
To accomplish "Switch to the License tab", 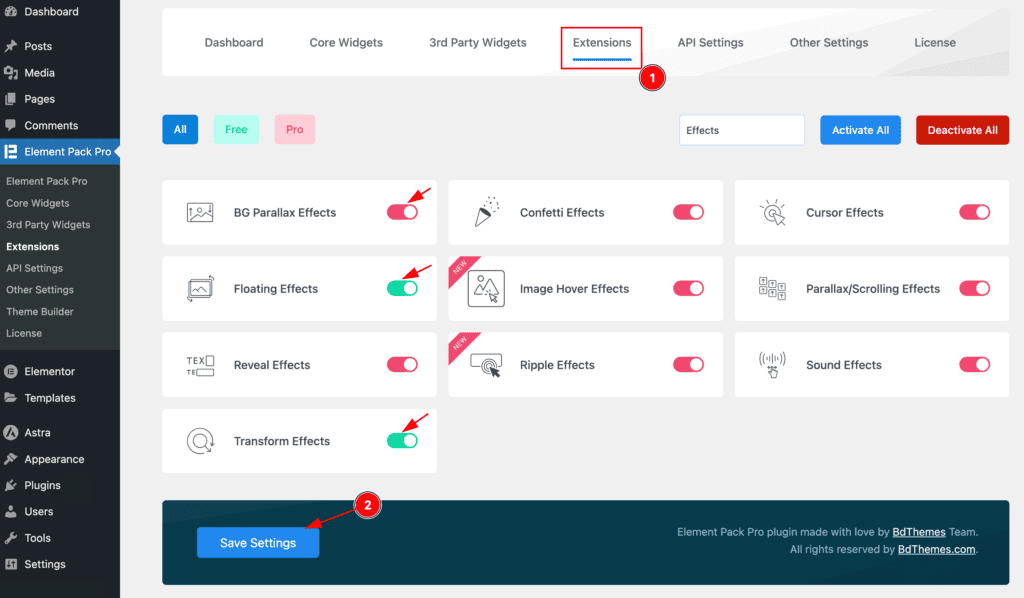I will 935,42.
